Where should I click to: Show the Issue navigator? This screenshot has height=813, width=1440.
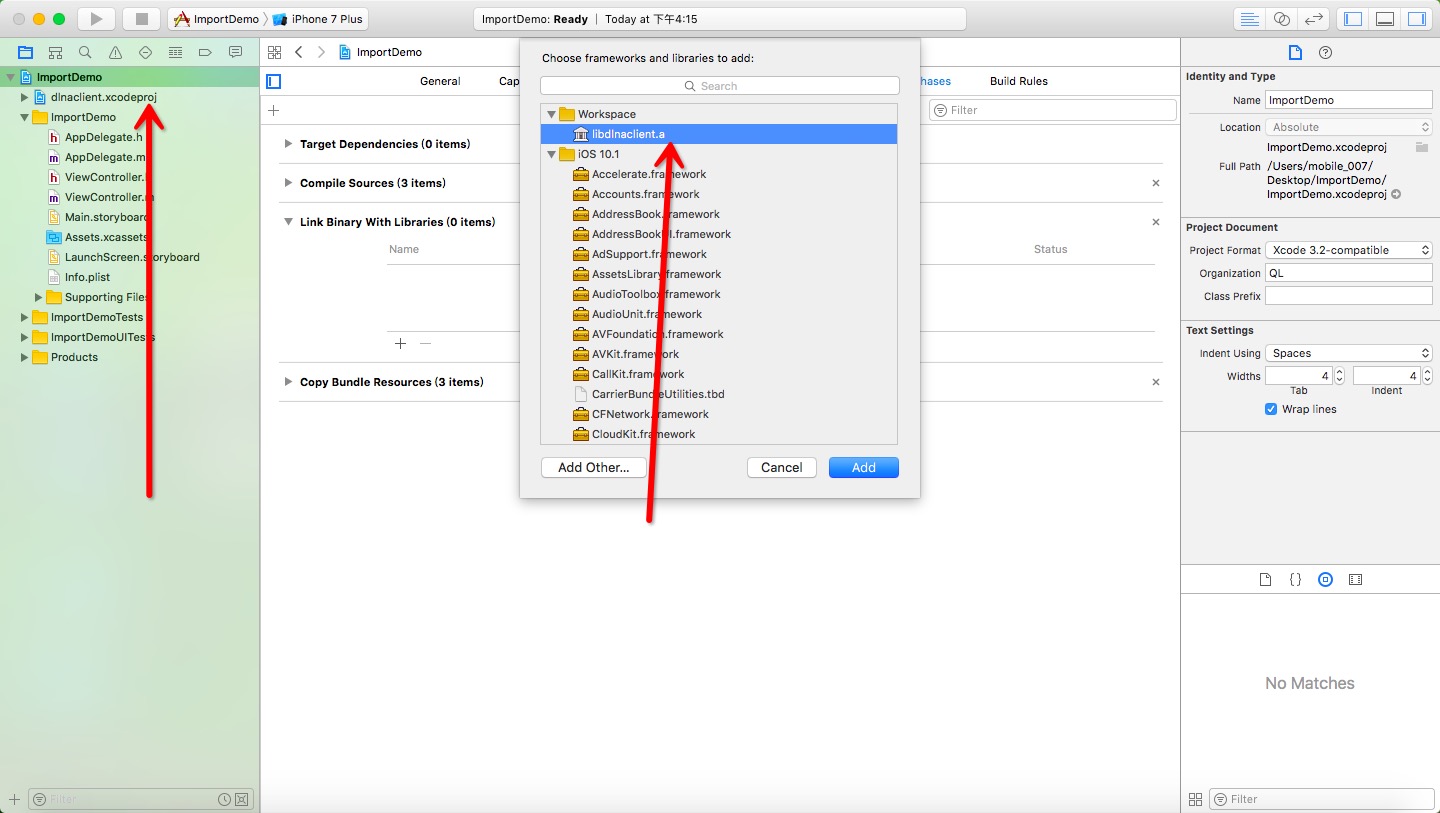coord(116,52)
